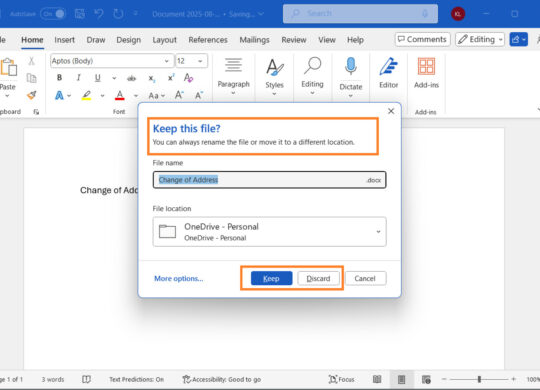
Task: Expand the font color arrow
Action: [x=136, y=95]
